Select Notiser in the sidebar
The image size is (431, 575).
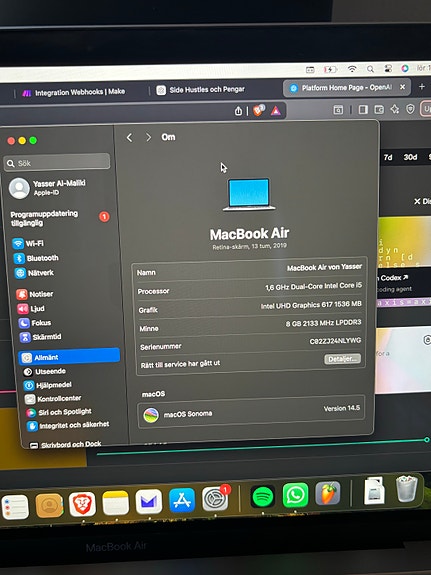pos(35,294)
